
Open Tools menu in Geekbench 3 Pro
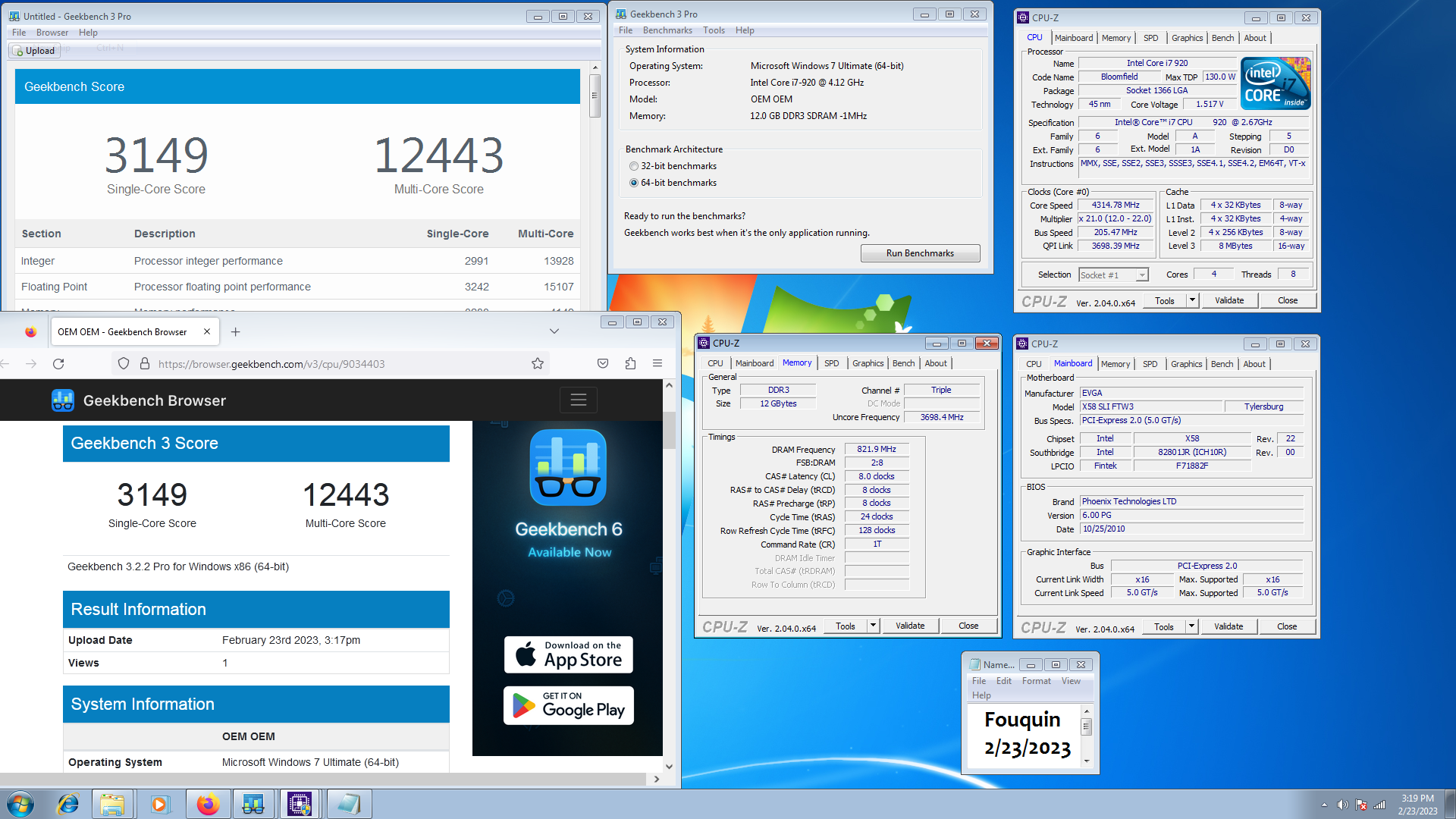click(x=714, y=30)
